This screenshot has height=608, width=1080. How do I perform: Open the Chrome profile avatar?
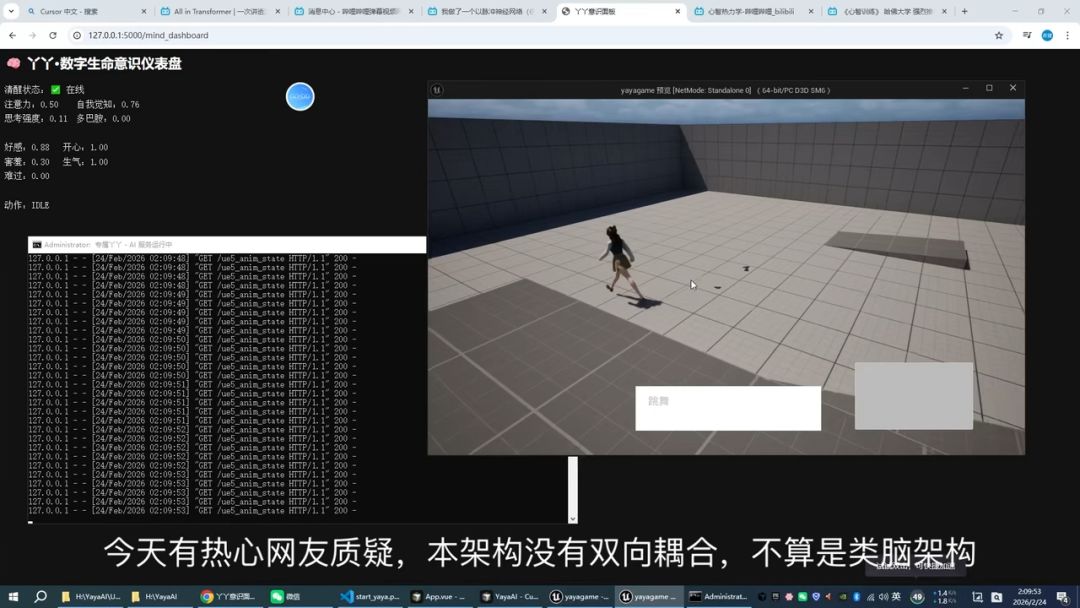(x=1047, y=35)
